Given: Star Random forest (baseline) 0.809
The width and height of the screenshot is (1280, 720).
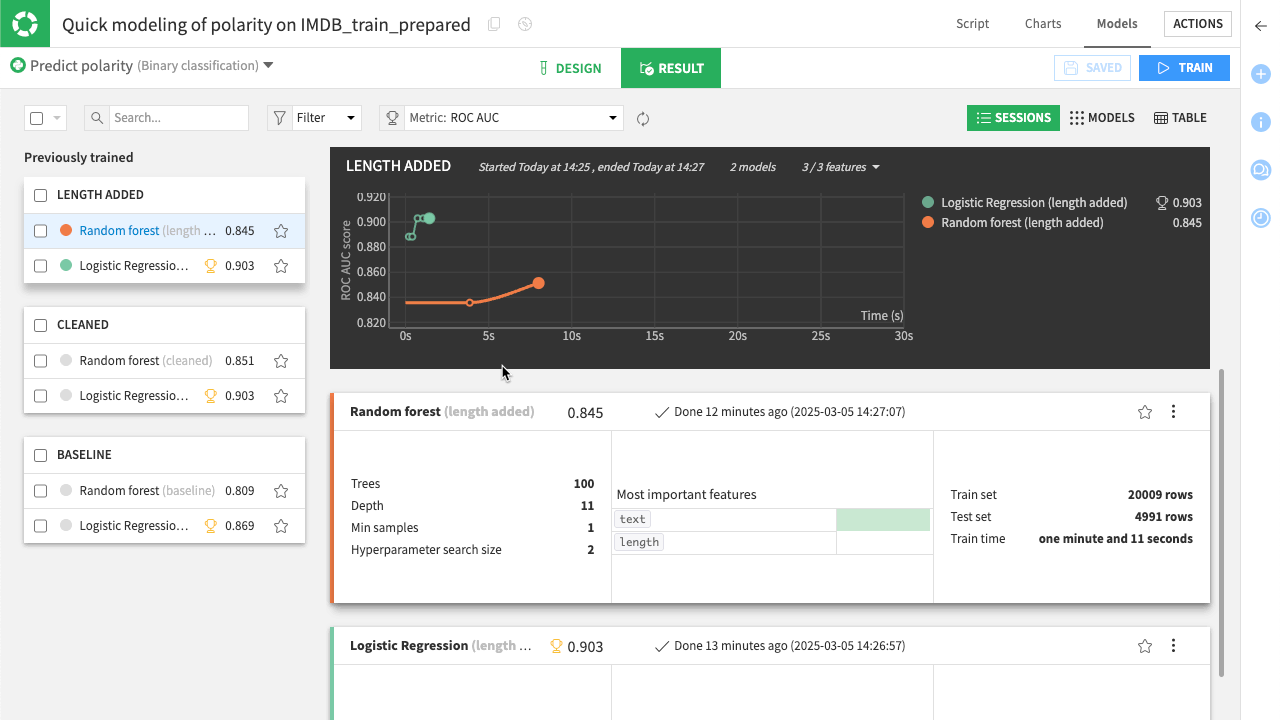Looking at the screenshot, I should tap(281, 491).
